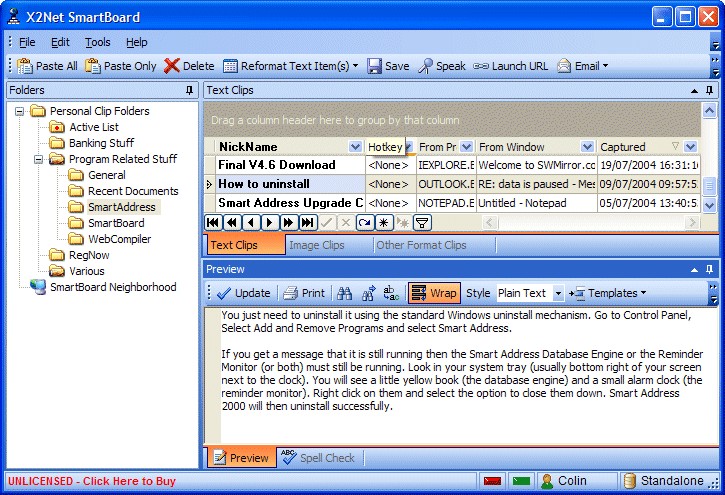Click UNLICENSED - Click Here to Buy
The image size is (725, 495).
pos(91,481)
